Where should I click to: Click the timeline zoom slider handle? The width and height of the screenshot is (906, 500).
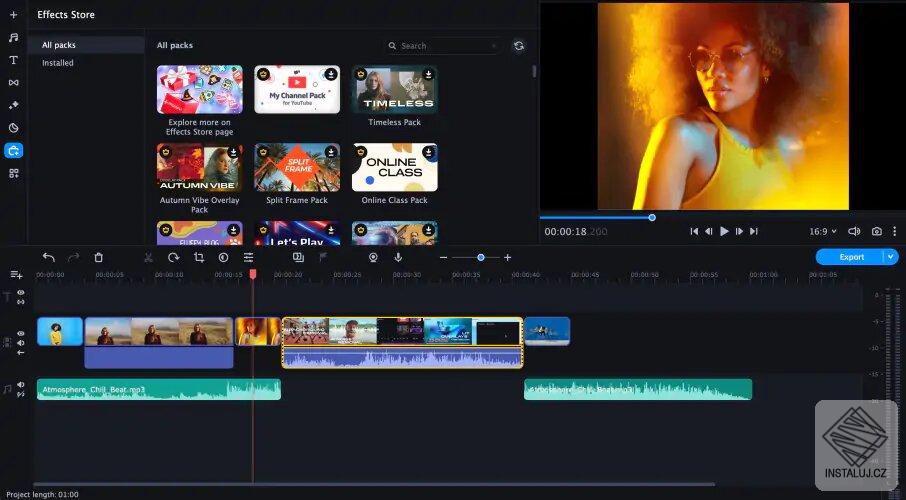pyautogui.click(x=481, y=257)
